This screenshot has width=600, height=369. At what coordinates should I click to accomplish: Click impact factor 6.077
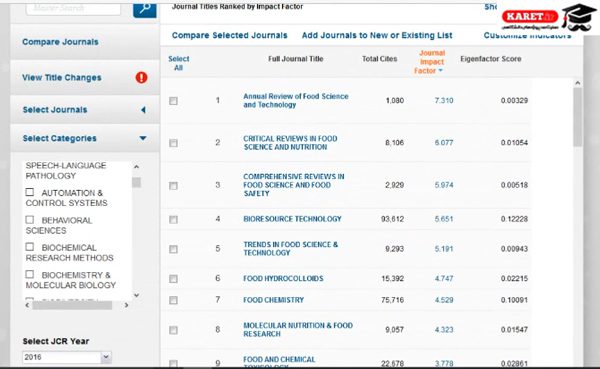pyautogui.click(x=444, y=143)
